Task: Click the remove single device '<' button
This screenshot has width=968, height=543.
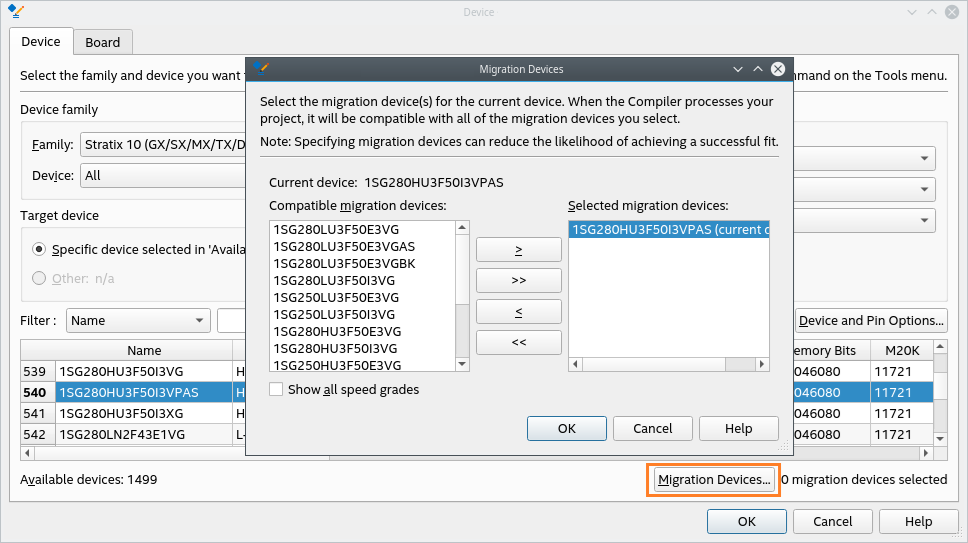Action: pos(518,312)
